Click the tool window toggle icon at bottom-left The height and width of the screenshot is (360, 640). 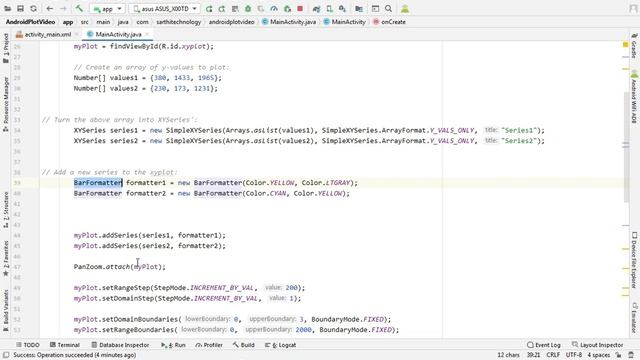tap(6, 355)
